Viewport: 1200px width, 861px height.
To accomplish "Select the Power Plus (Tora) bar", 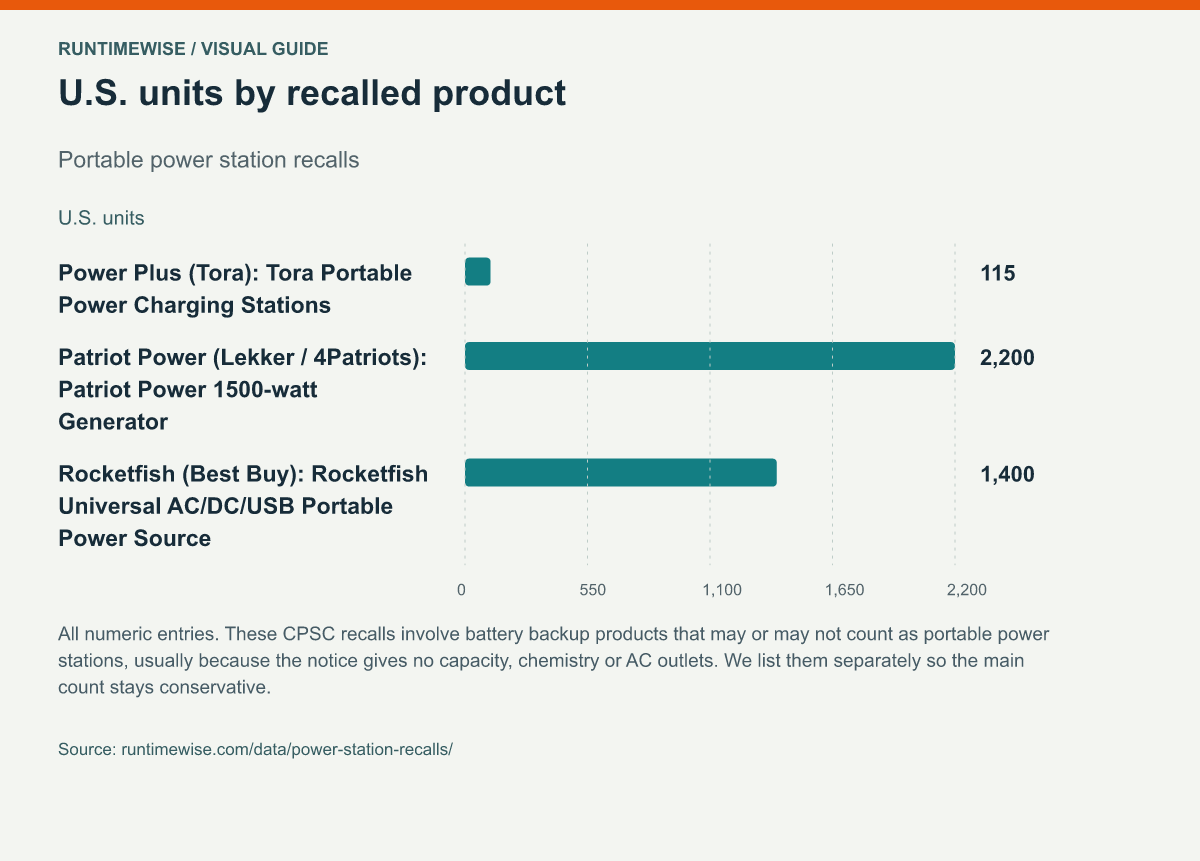I will (478, 272).
